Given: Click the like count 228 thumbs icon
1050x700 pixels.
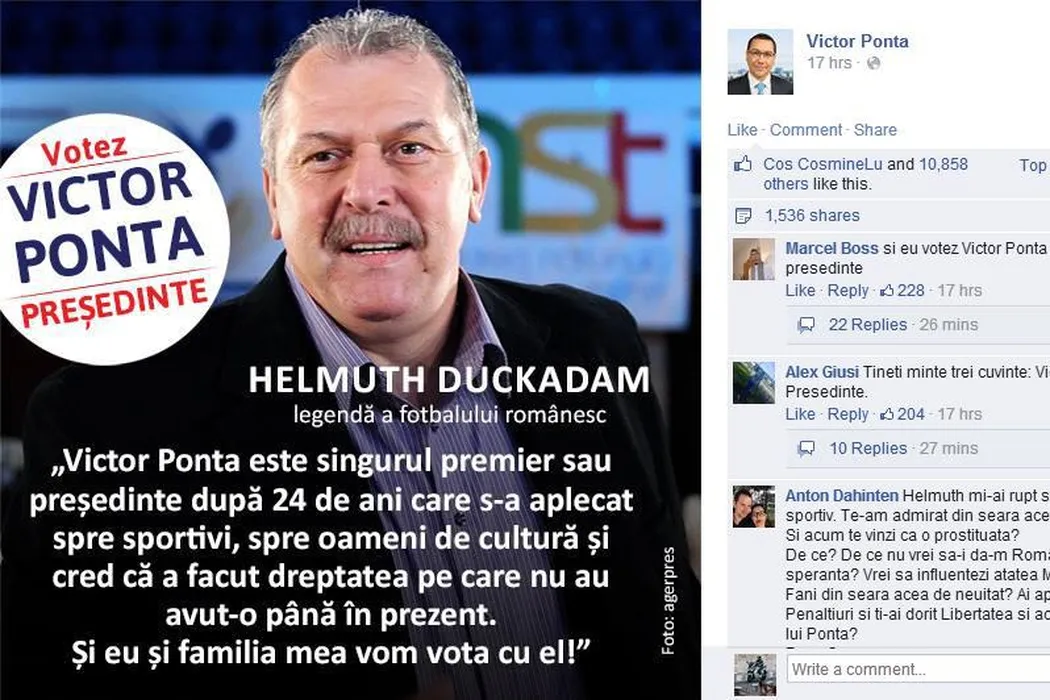Looking at the screenshot, I should tap(887, 291).
